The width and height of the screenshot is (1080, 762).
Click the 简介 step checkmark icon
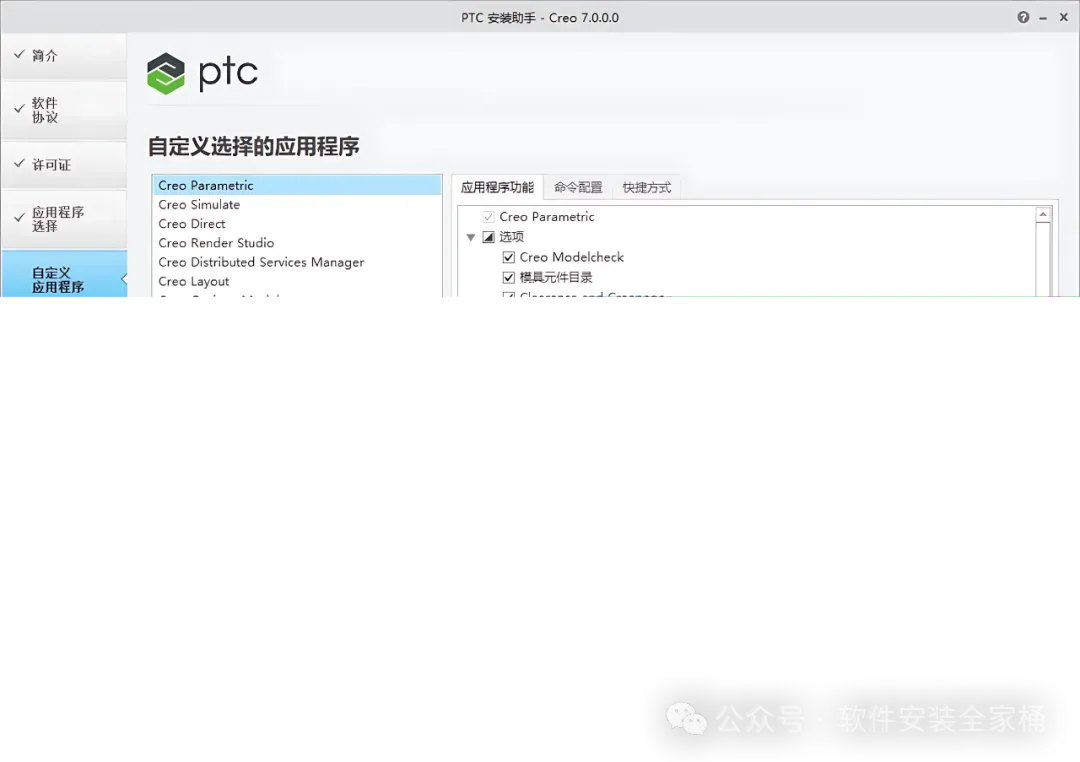(19, 54)
